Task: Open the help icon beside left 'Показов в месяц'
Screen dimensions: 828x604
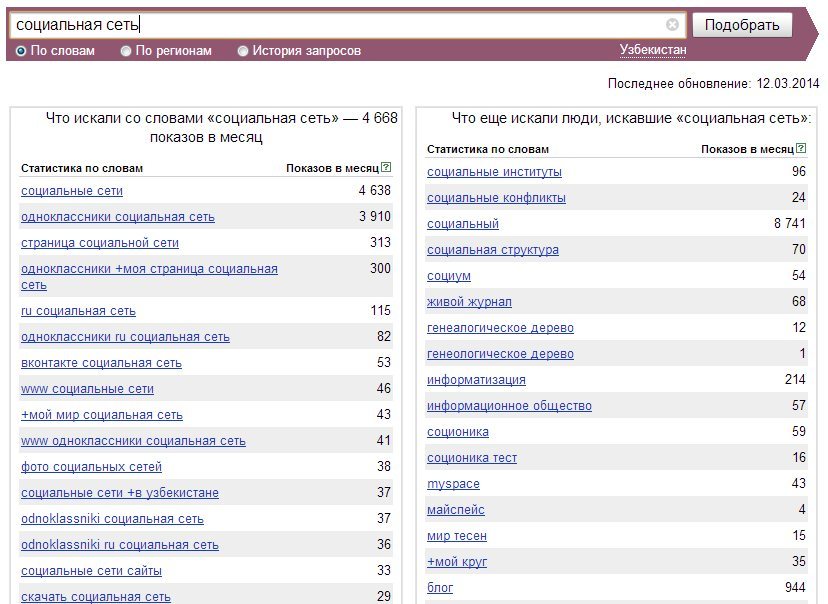Action: [x=386, y=167]
